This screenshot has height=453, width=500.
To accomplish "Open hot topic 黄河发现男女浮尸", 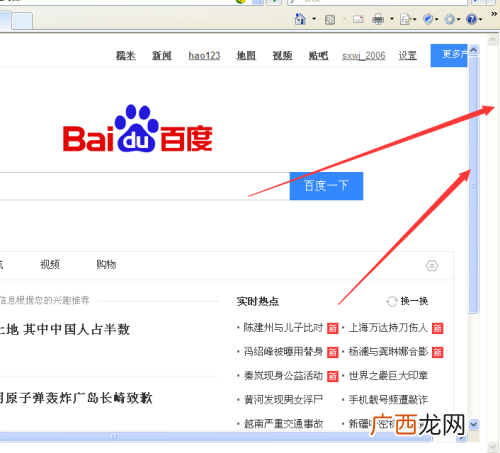I will [283, 399].
